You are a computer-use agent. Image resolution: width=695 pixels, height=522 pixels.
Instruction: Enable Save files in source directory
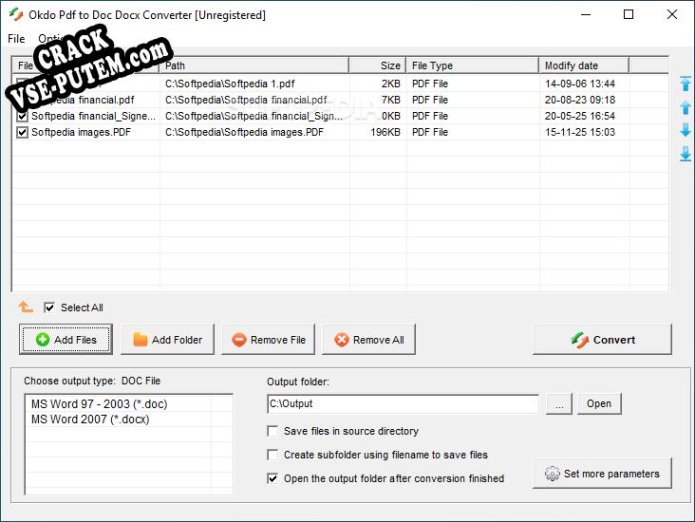coord(273,431)
